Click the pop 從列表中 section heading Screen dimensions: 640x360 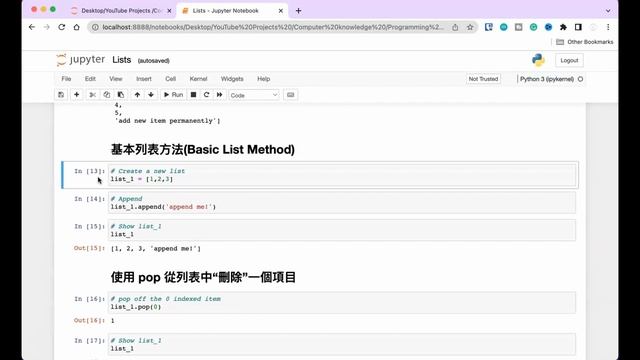203,278
